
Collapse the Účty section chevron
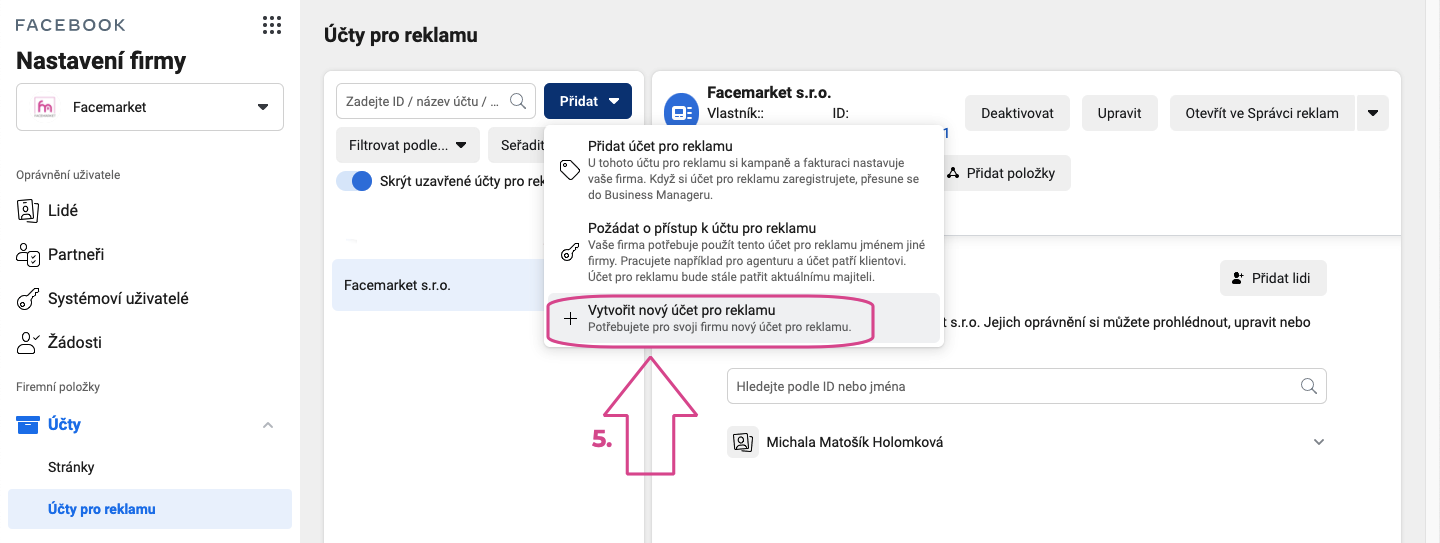pos(268,425)
